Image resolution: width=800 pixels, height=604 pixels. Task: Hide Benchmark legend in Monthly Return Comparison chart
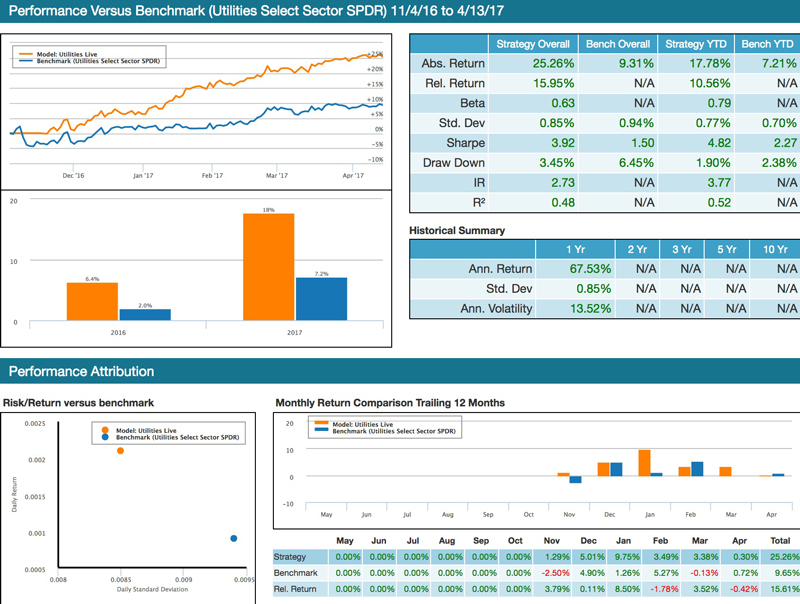[392, 431]
